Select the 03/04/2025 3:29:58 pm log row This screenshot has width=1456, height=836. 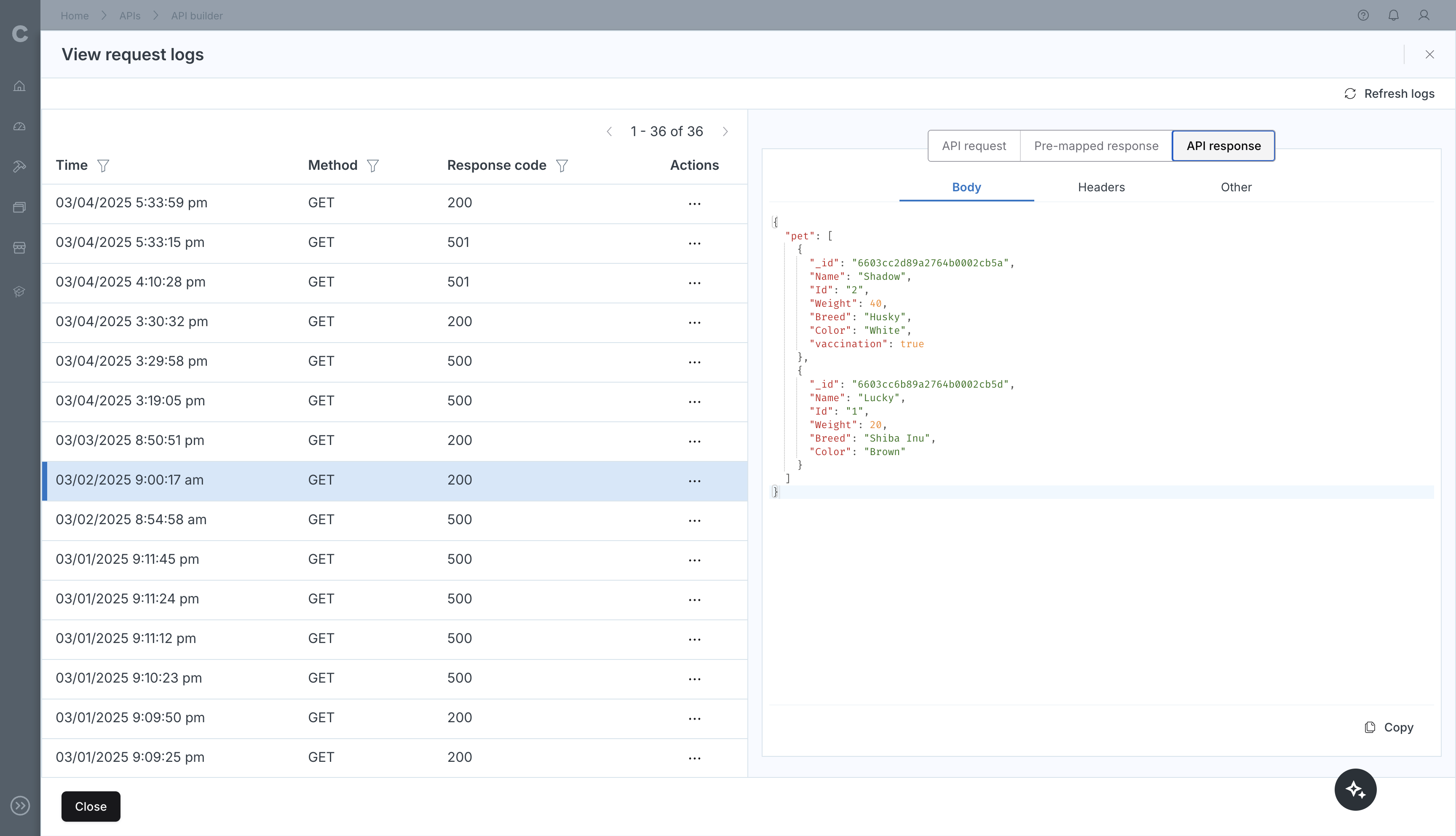point(394,362)
